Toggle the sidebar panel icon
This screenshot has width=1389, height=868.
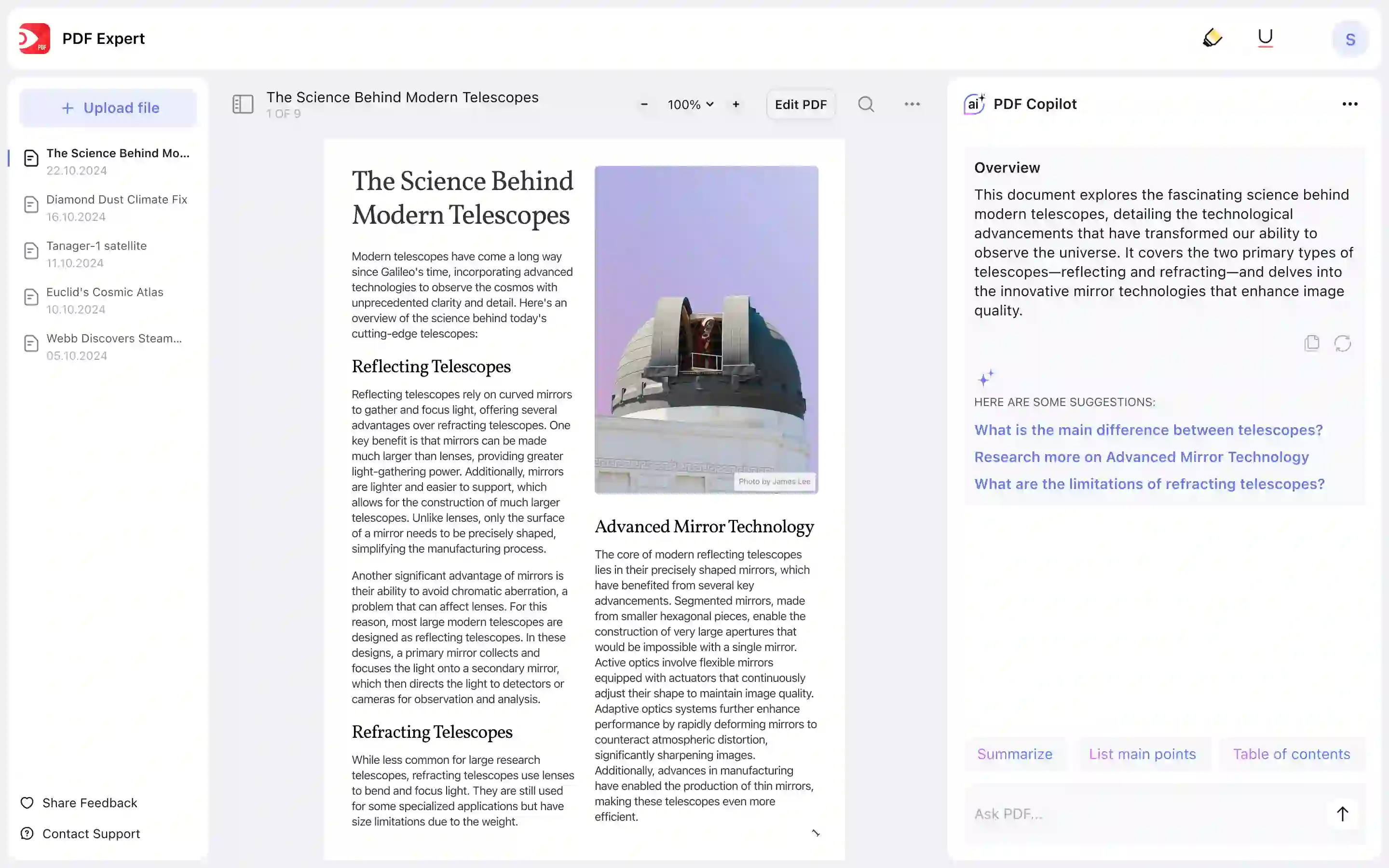(243, 104)
